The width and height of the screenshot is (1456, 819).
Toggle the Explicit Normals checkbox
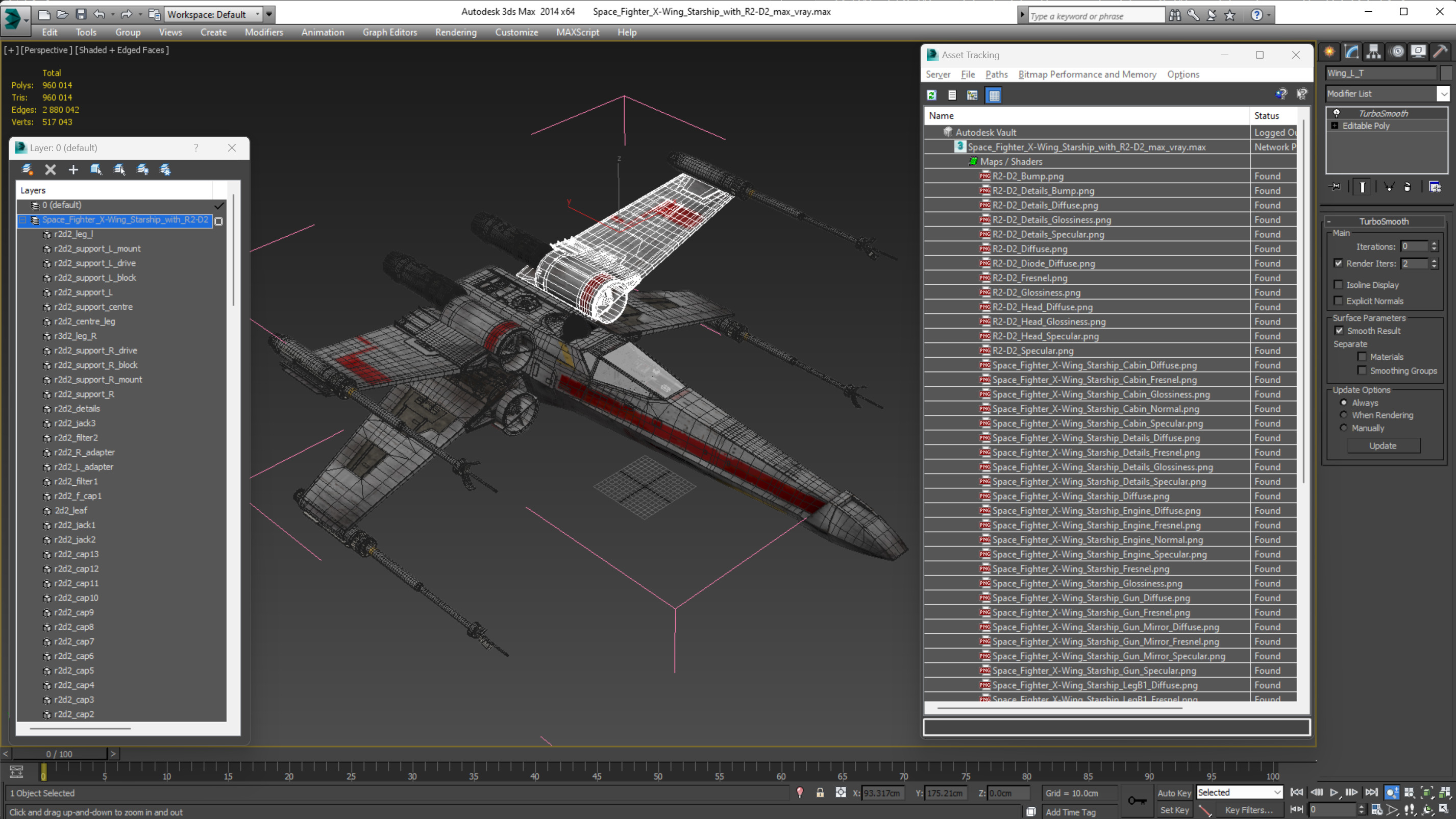1339,301
